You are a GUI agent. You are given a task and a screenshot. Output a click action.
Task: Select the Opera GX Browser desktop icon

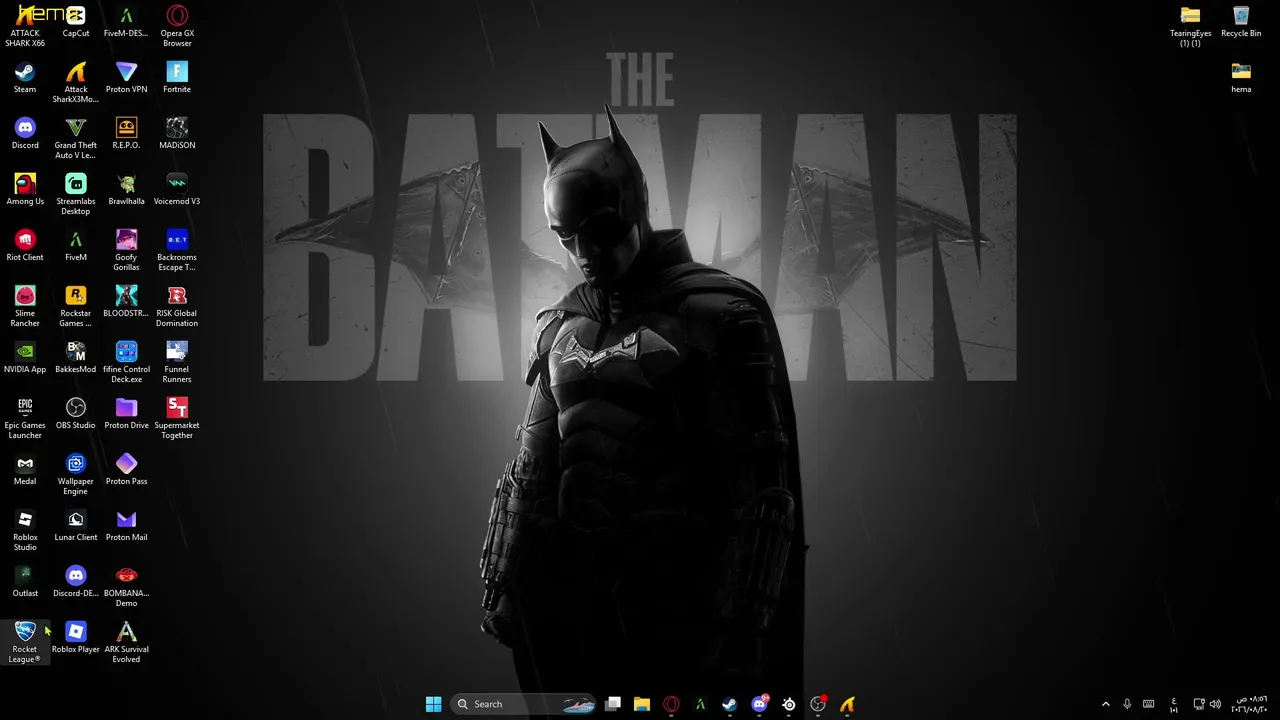(x=177, y=27)
